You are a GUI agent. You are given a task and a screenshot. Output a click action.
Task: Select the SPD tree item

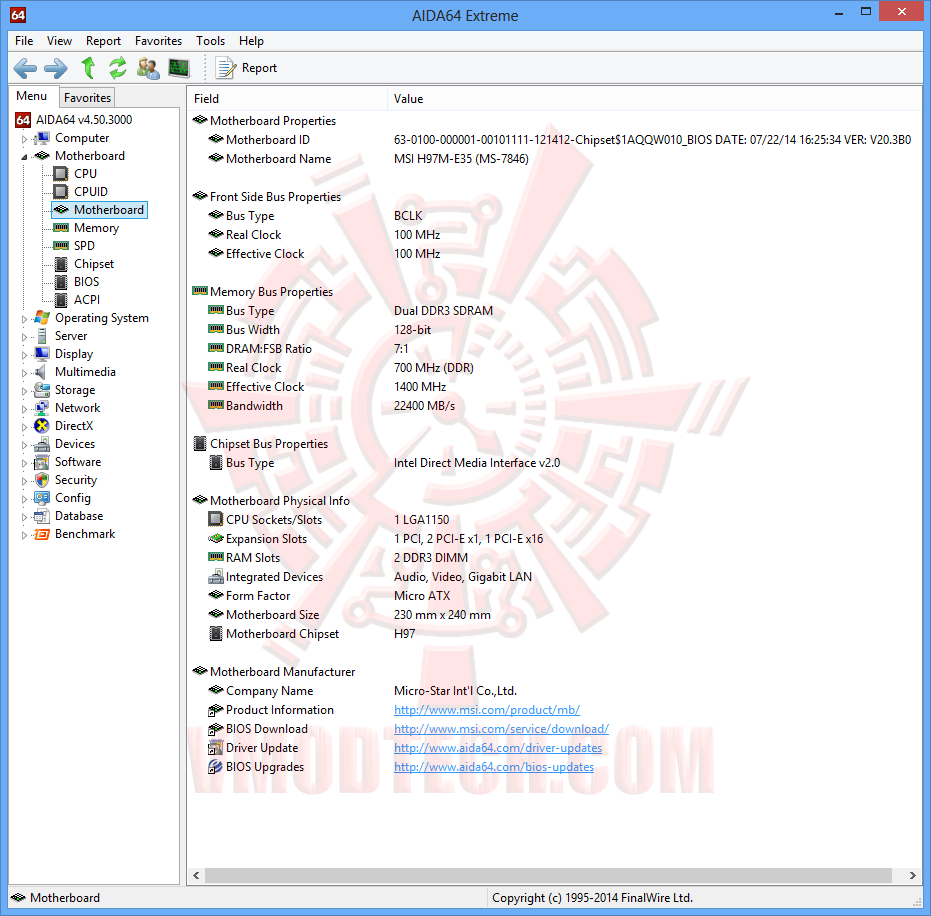pyautogui.click(x=84, y=246)
